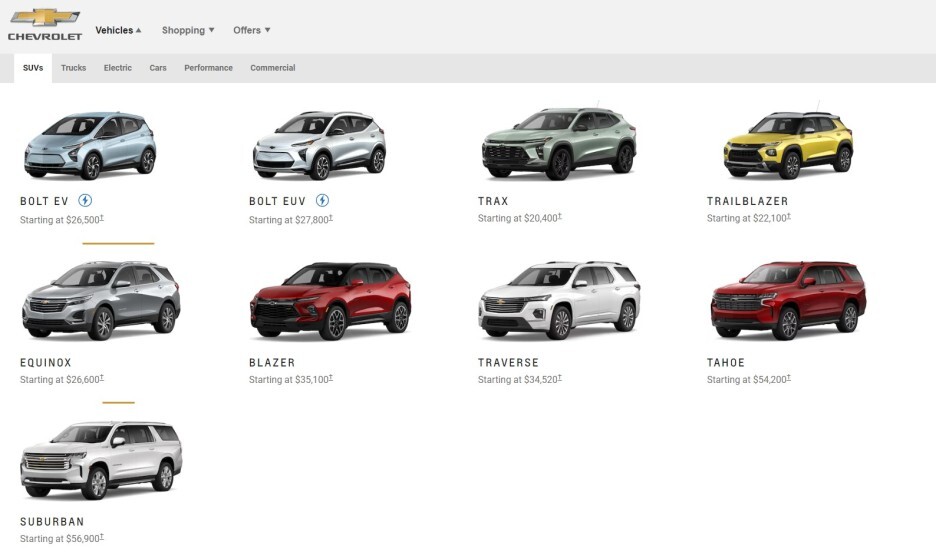
Task: Open the TRAVERSE model link
Action: pyautogui.click(x=509, y=362)
